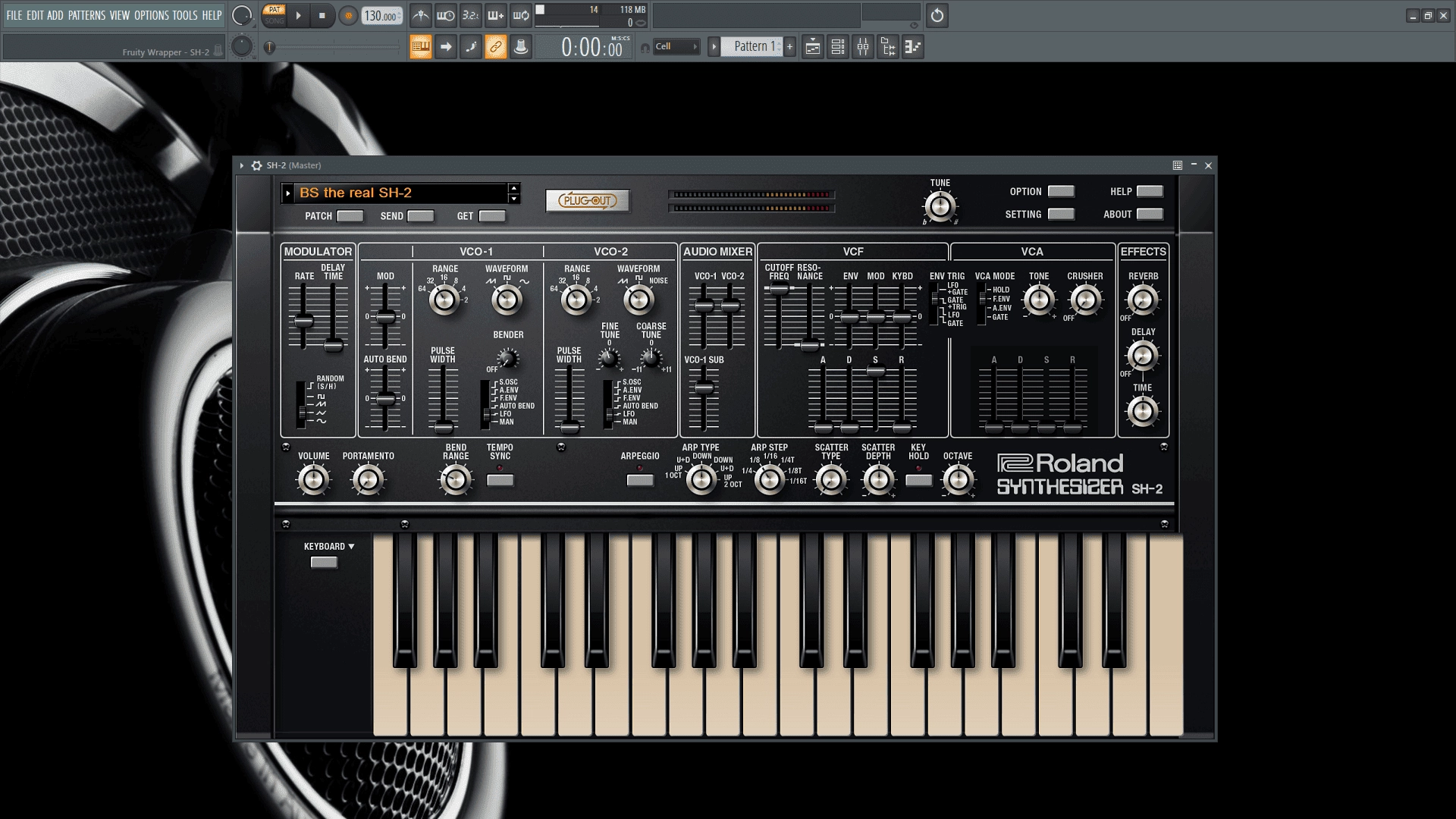Open the ADD menu

(55, 15)
